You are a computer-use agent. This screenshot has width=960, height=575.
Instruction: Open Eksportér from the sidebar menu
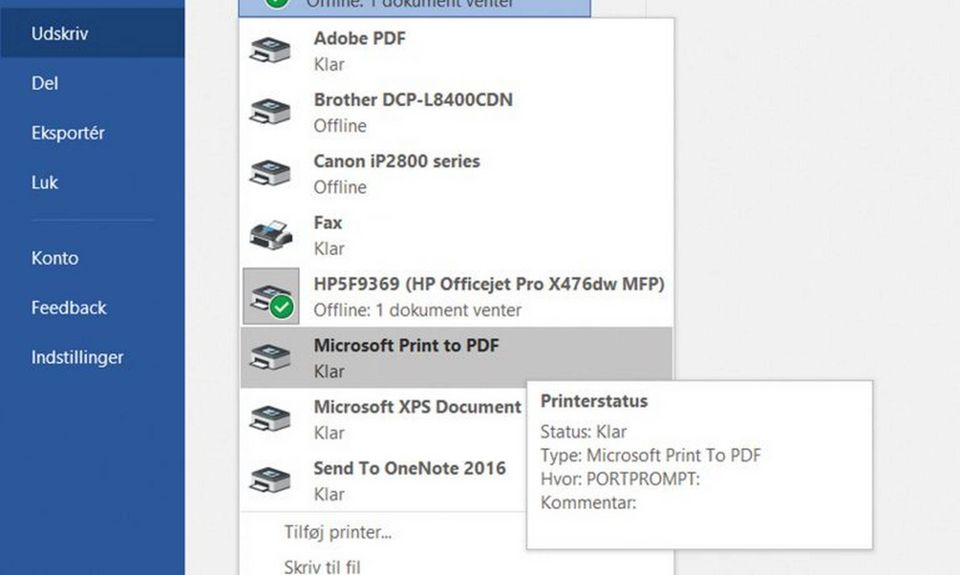pos(68,133)
